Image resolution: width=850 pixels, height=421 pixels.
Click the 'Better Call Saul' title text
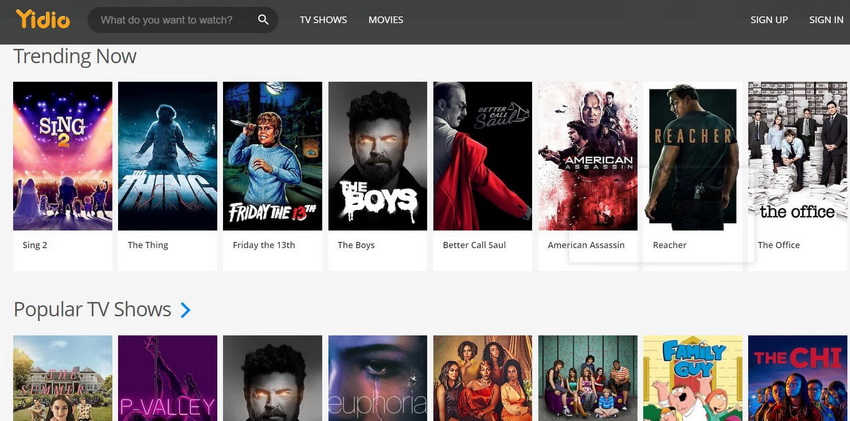(x=474, y=245)
